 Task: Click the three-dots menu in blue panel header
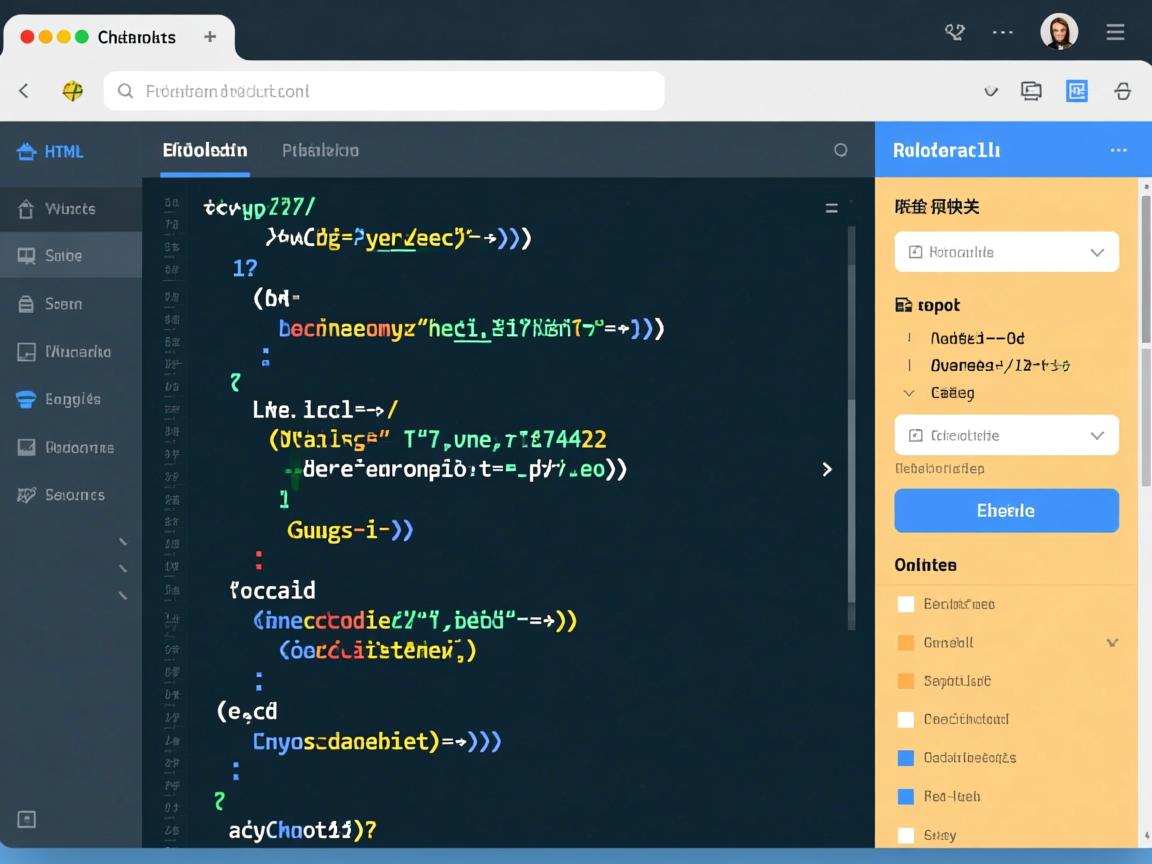click(x=1118, y=150)
